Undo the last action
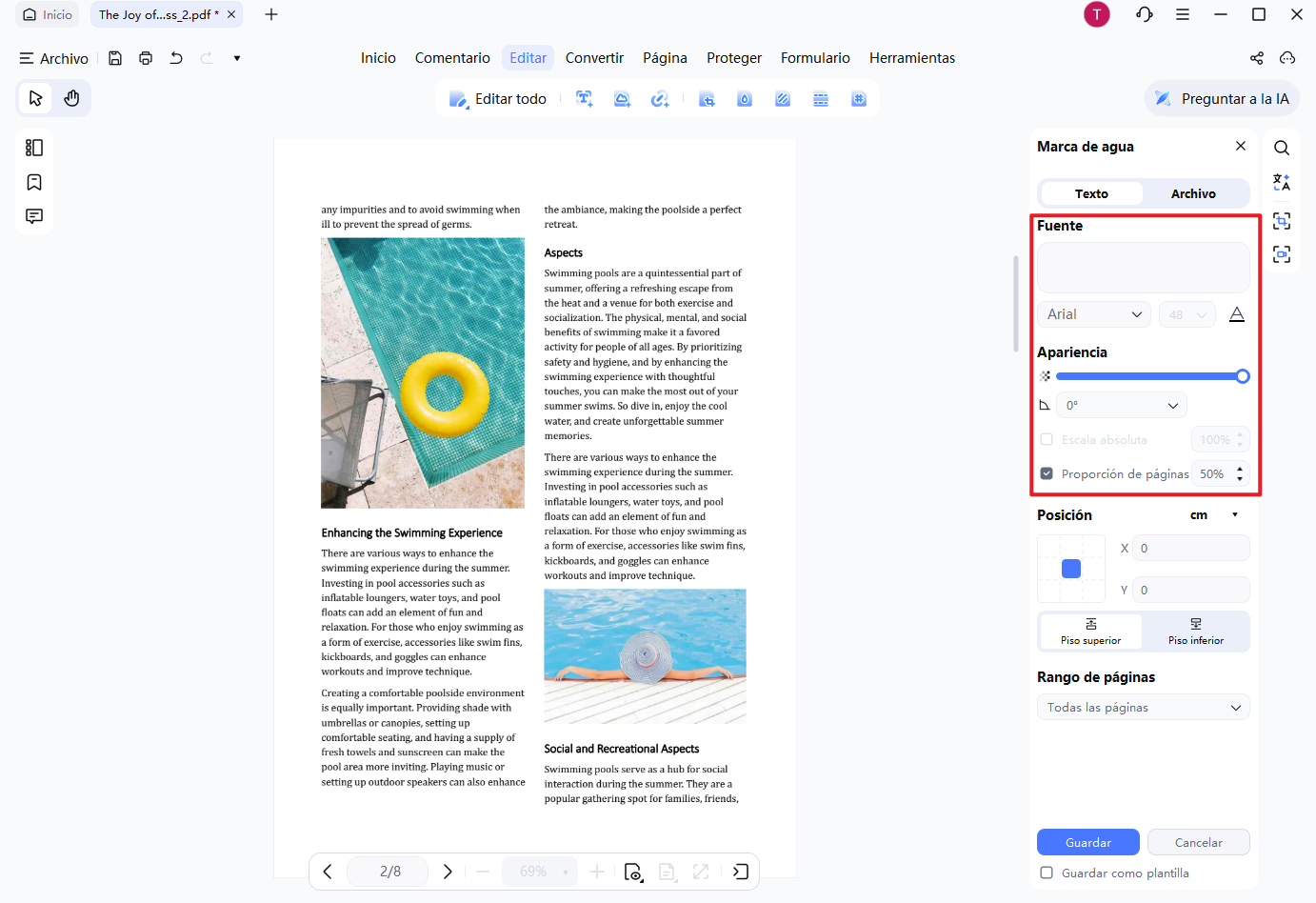This screenshot has width=1316, height=903. pyautogui.click(x=176, y=58)
